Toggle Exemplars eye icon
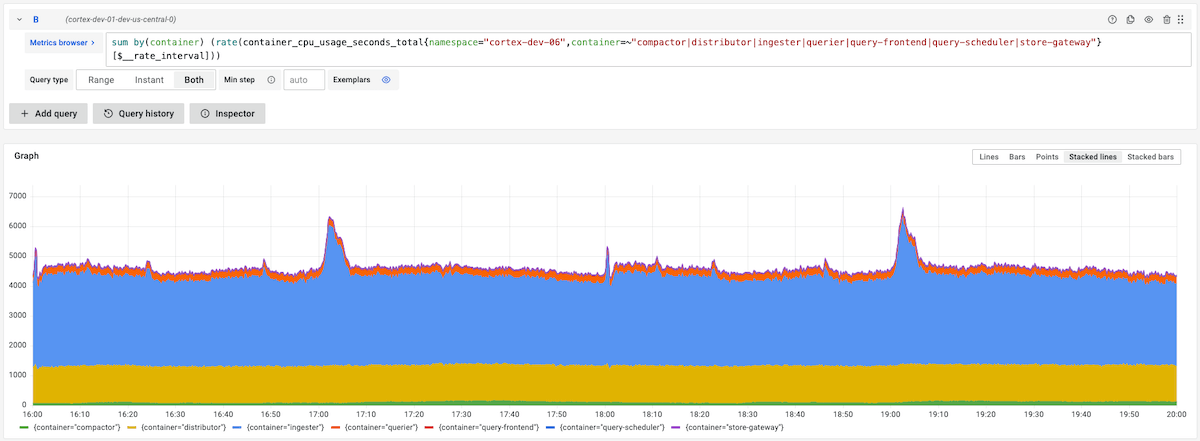The width and height of the screenshot is (1200, 441). pos(386,79)
